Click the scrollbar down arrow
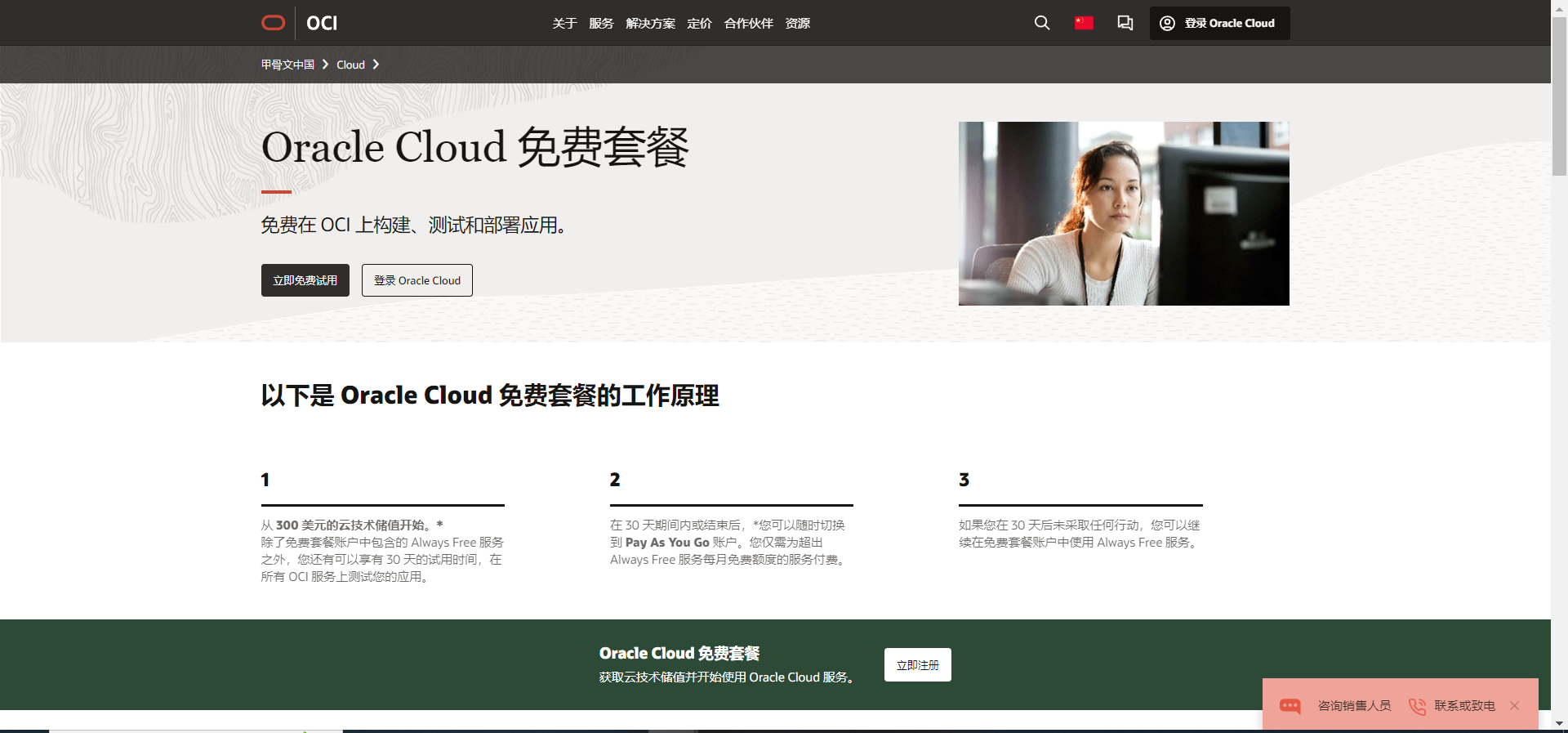1568x733 pixels. [x=1559, y=724]
